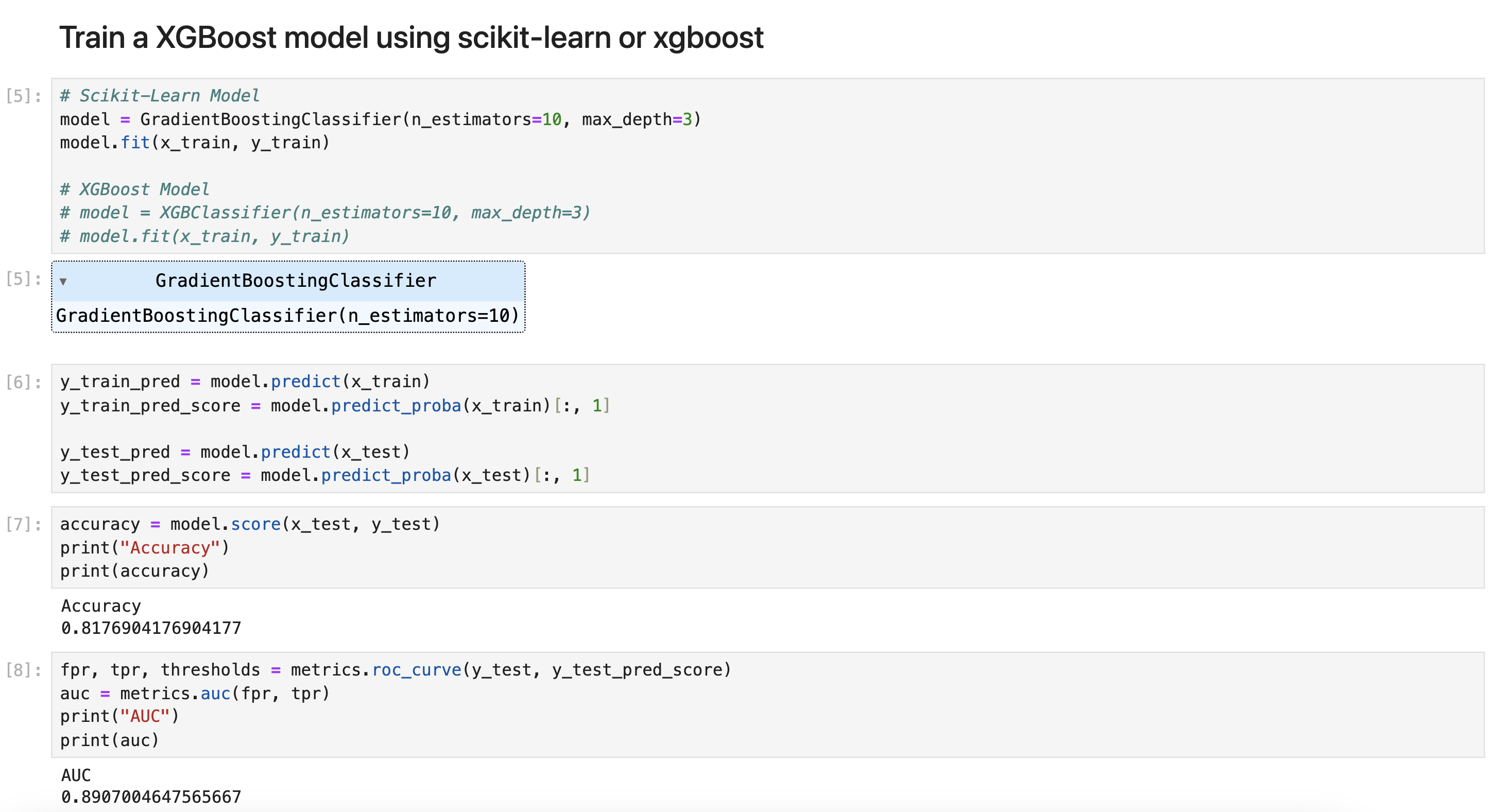The image size is (1492, 812).
Task: Click the GradientBoostingClassifier header label
Action: (x=296, y=281)
